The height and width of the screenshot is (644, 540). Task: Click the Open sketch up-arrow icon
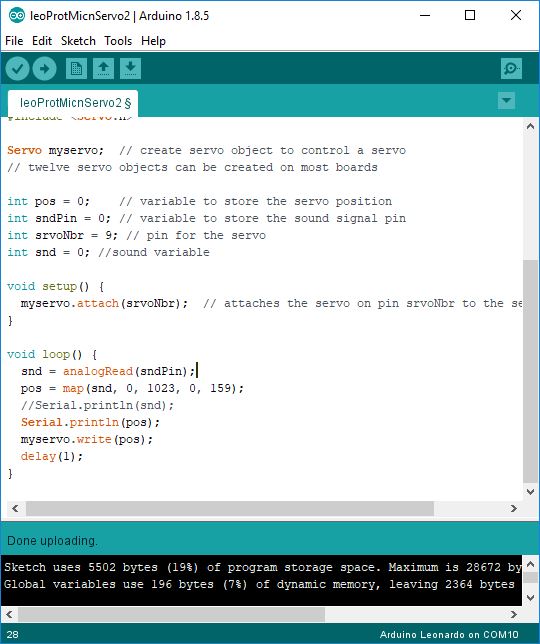click(103, 68)
